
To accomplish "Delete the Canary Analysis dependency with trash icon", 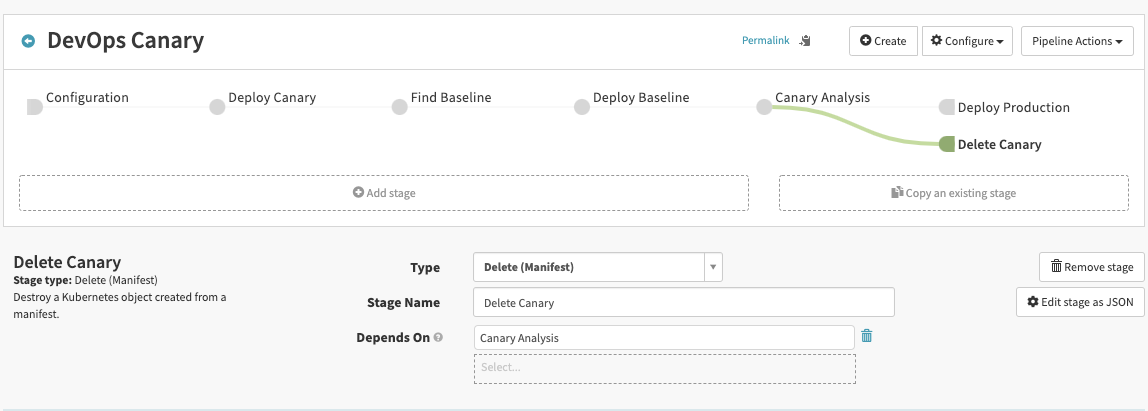I will click(x=867, y=336).
